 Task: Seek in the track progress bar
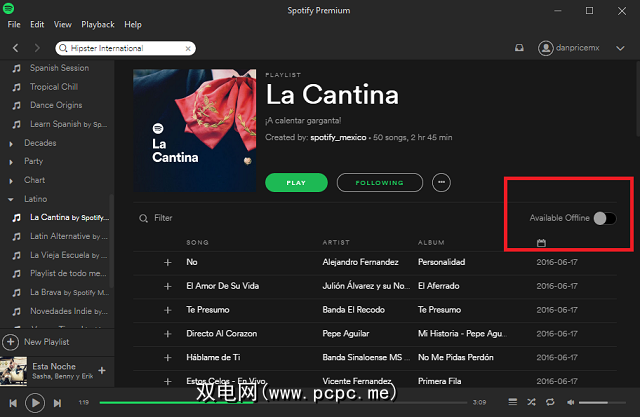(283, 403)
